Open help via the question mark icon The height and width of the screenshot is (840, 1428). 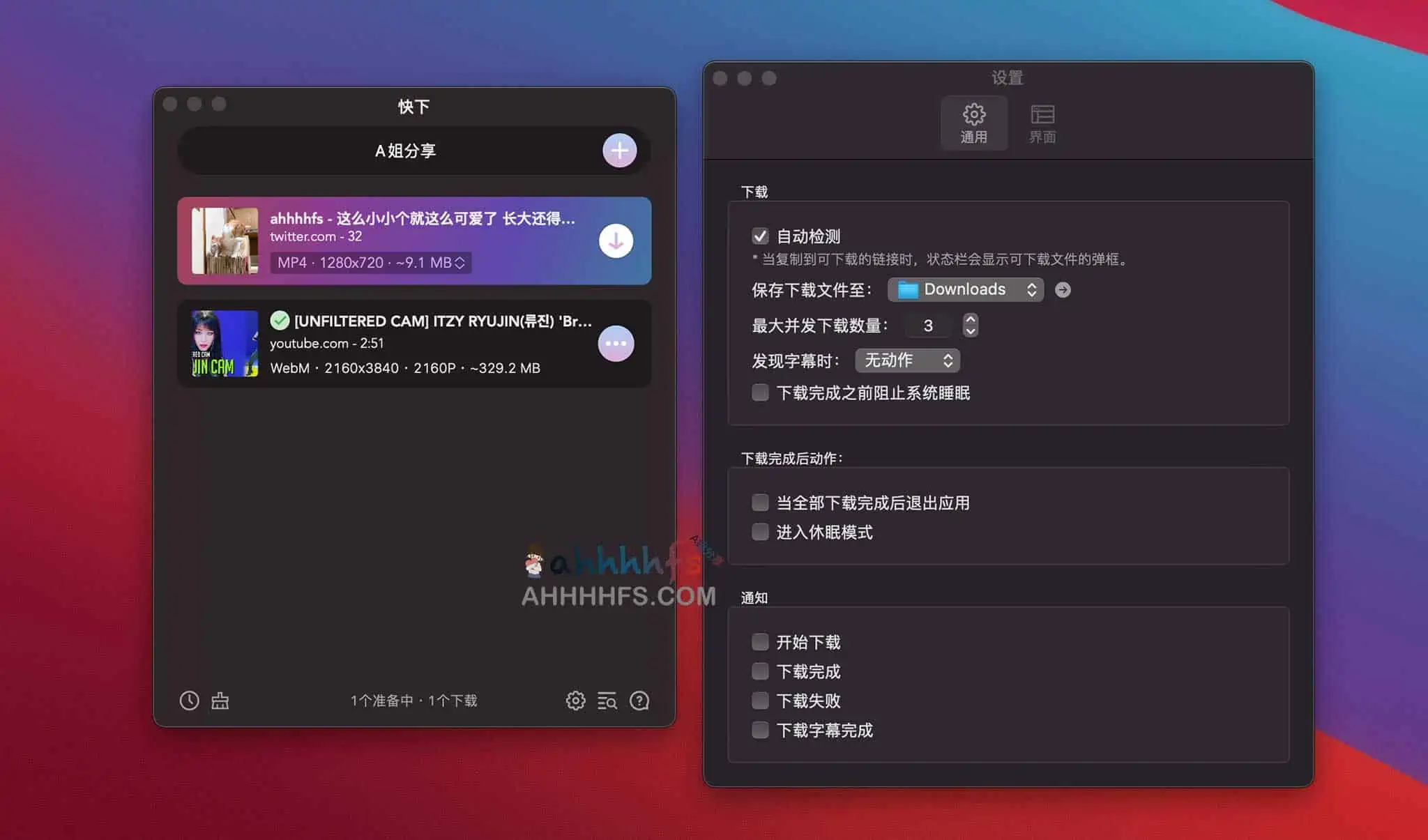click(639, 701)
